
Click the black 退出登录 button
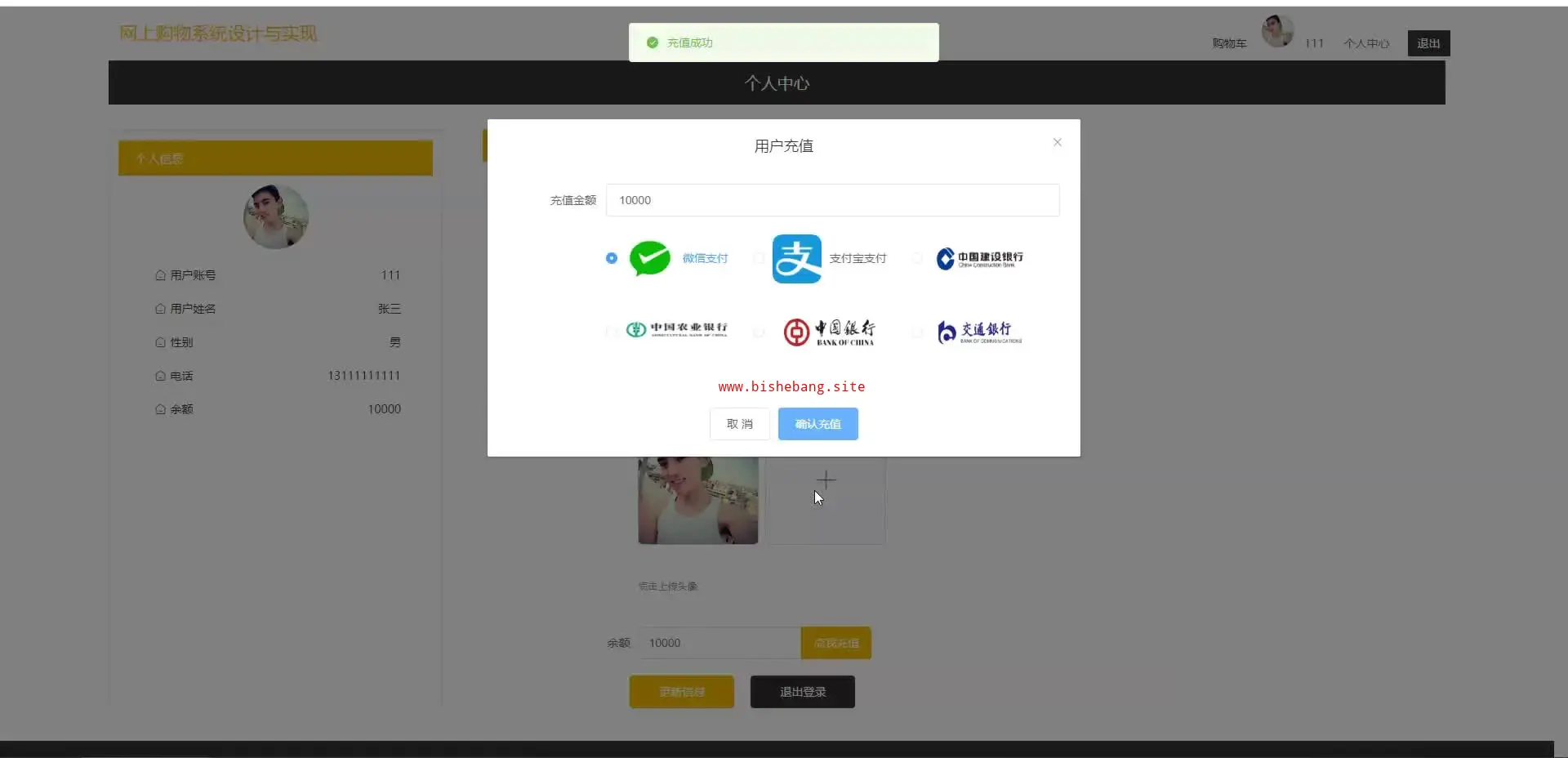tap(803, 692)
